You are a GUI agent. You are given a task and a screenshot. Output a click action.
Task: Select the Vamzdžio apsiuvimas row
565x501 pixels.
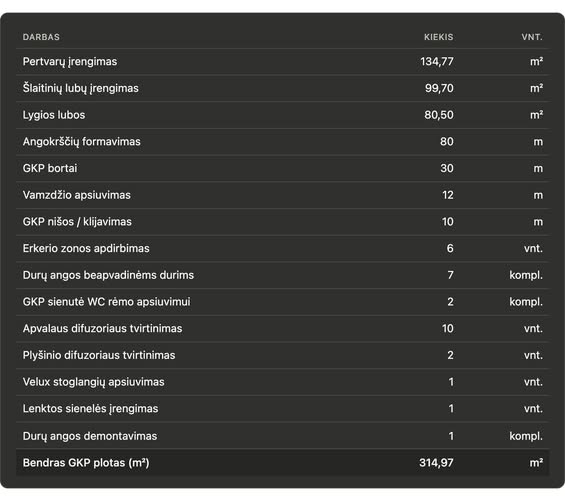(282, 195)
